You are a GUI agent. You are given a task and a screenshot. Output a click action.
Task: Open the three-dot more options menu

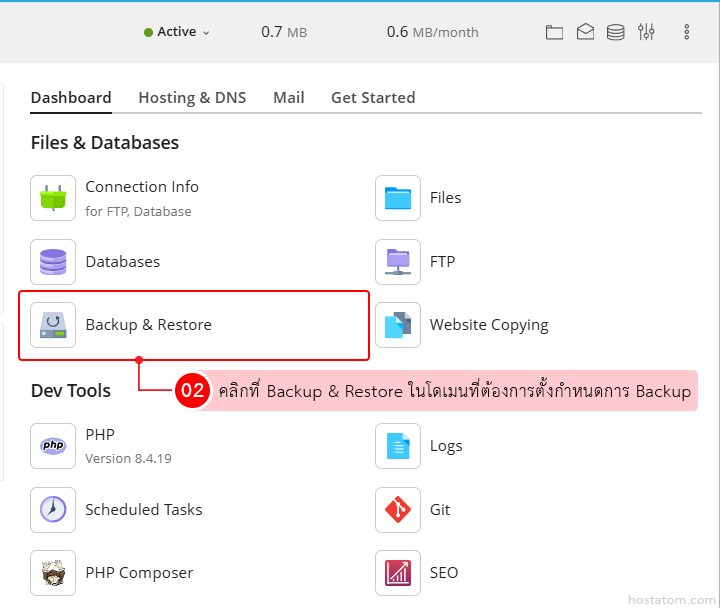[687, 32]
